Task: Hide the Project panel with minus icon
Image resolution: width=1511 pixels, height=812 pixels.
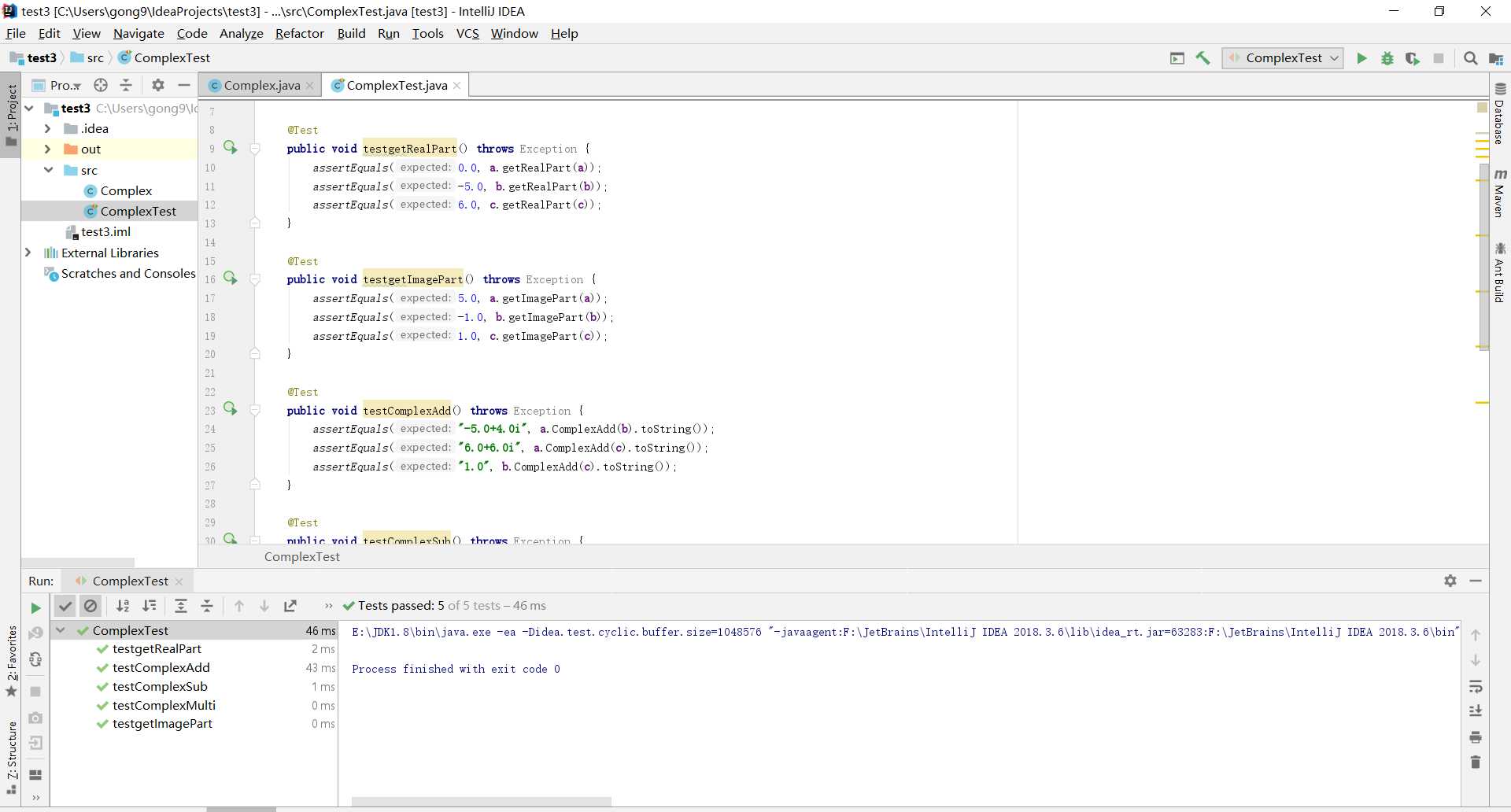Action: pos(184,85)
